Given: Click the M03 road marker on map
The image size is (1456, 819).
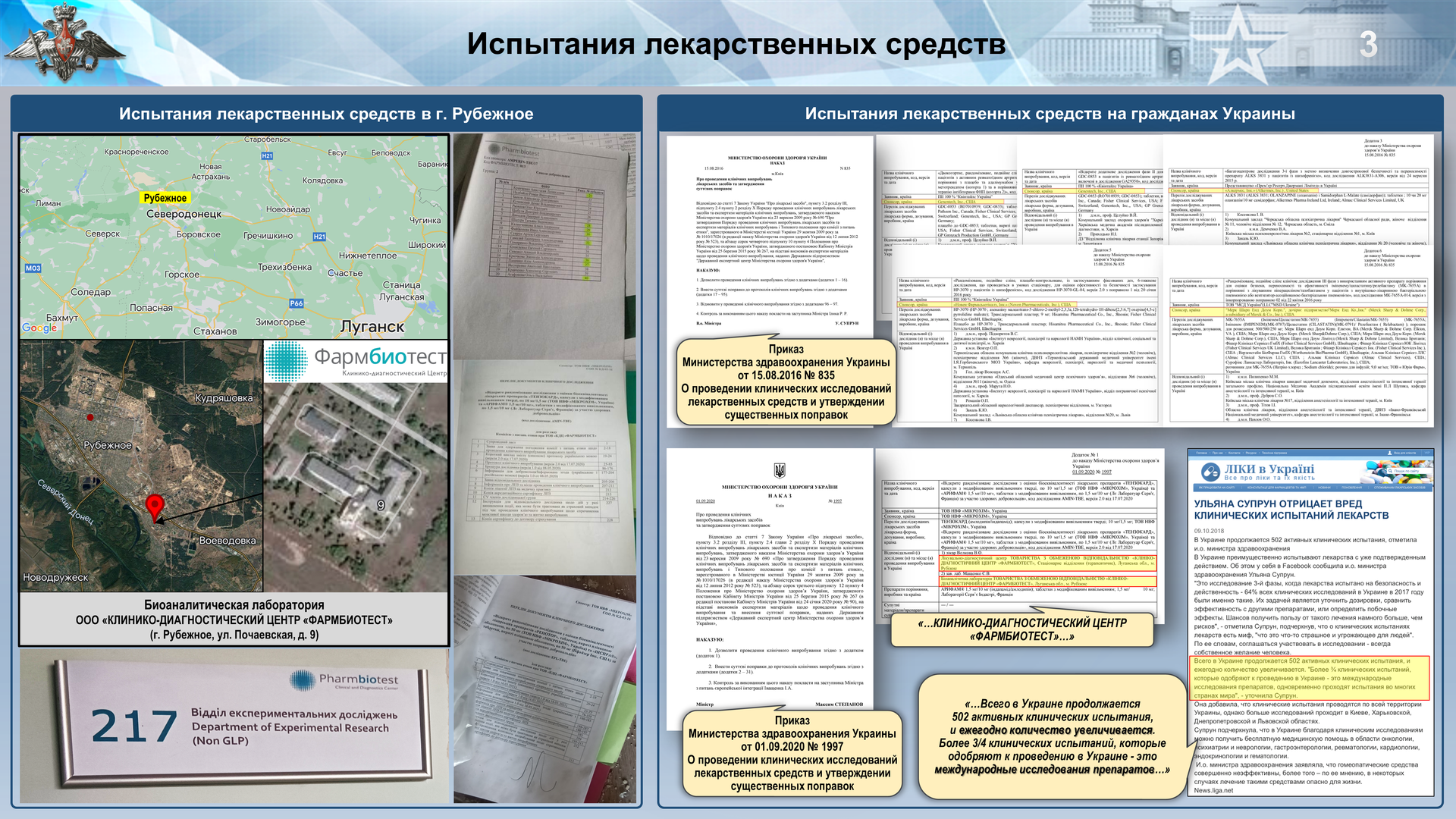Looking at the screenshot, I should pyautogui.click(x=33, y=268).
